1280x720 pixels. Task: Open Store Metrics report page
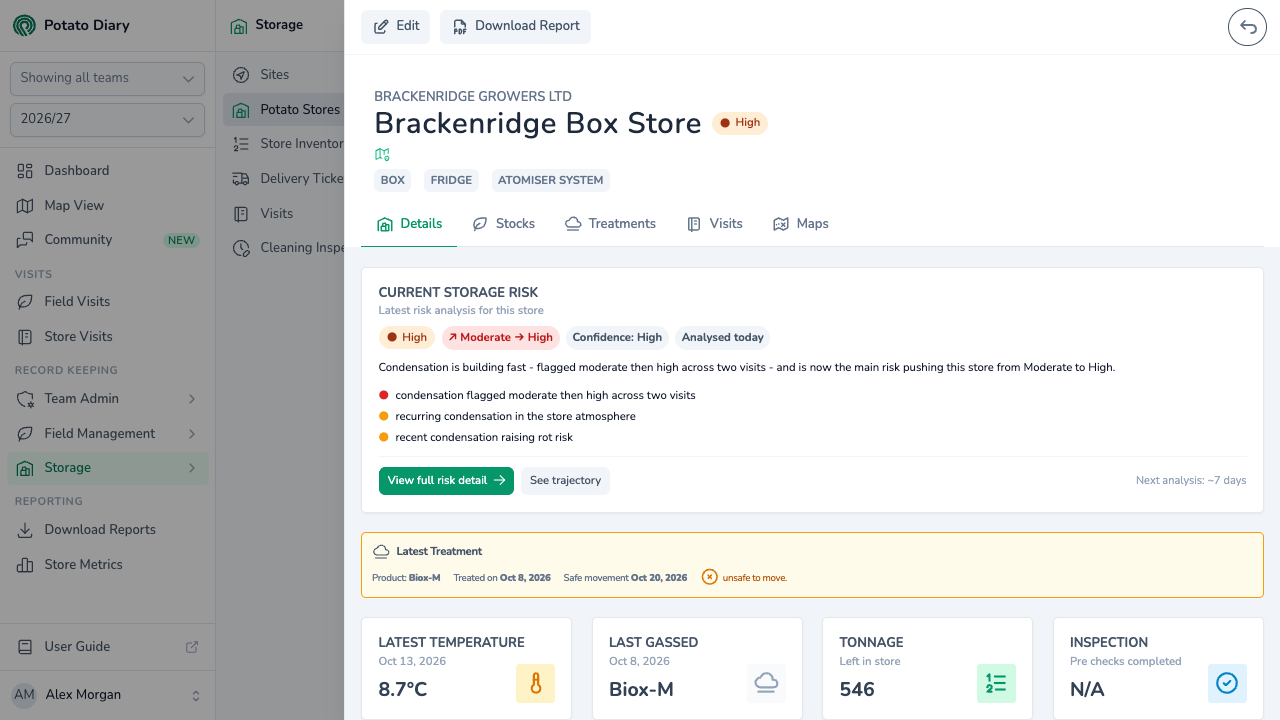pyautogui.click(x=108, y=565)
